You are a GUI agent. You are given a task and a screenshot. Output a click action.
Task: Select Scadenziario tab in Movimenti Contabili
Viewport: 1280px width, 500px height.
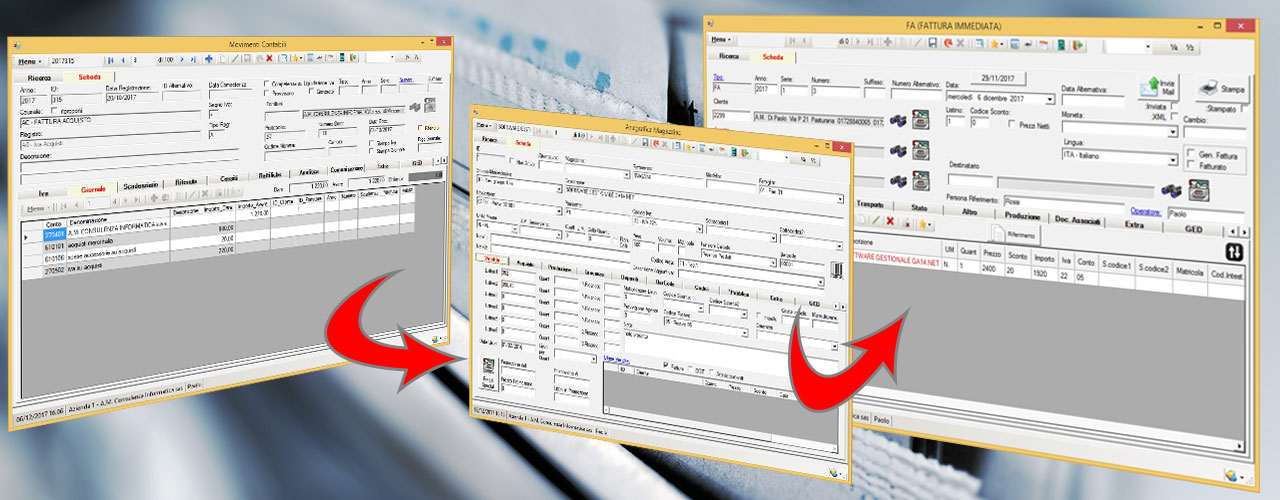141,186
